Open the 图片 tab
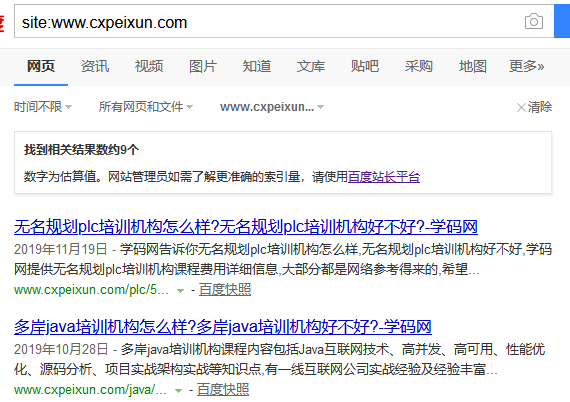This screenshot has height=402, width=570. 203,67
